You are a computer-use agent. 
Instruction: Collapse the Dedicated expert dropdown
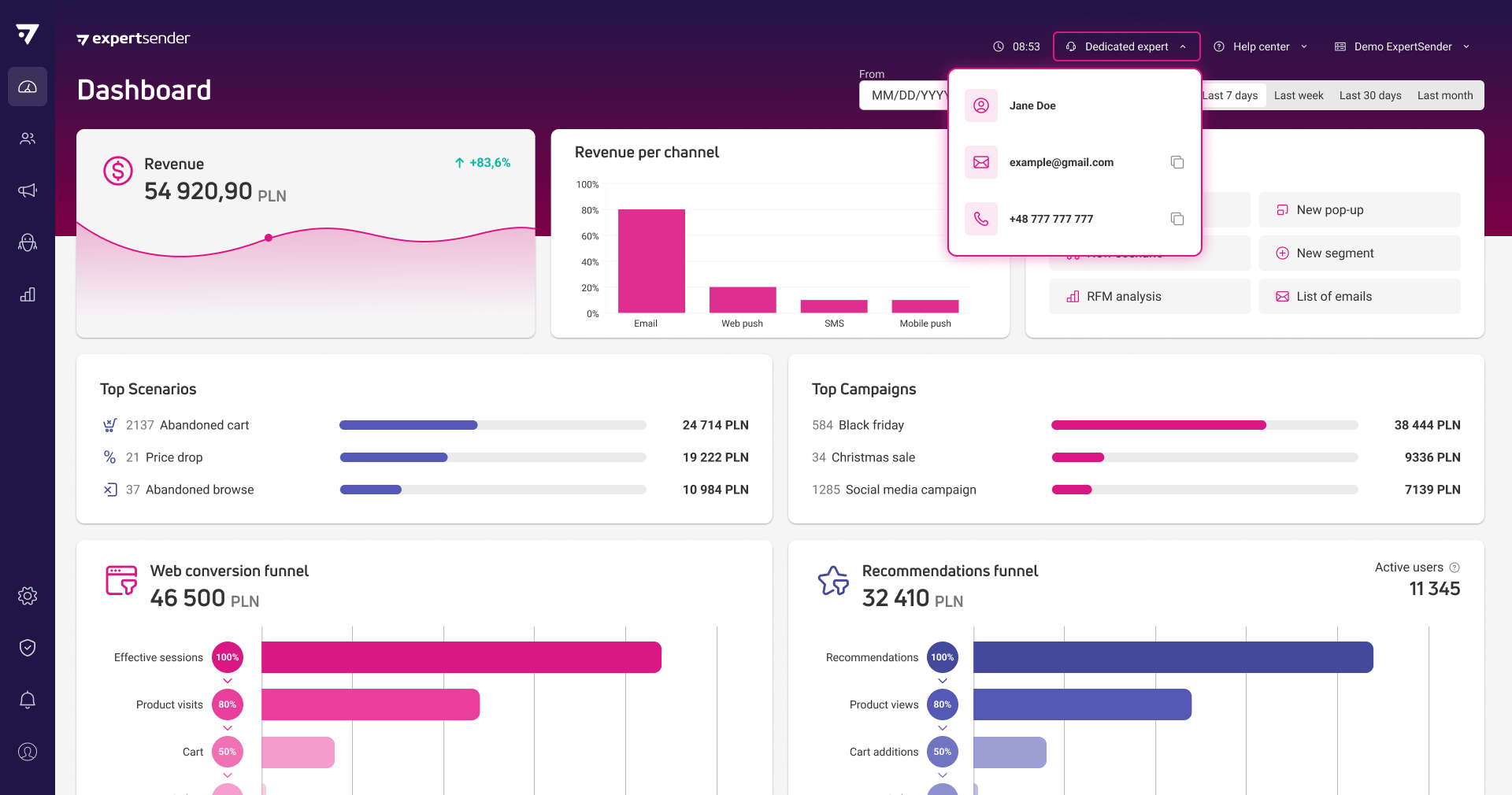[x=1126, y=46]
